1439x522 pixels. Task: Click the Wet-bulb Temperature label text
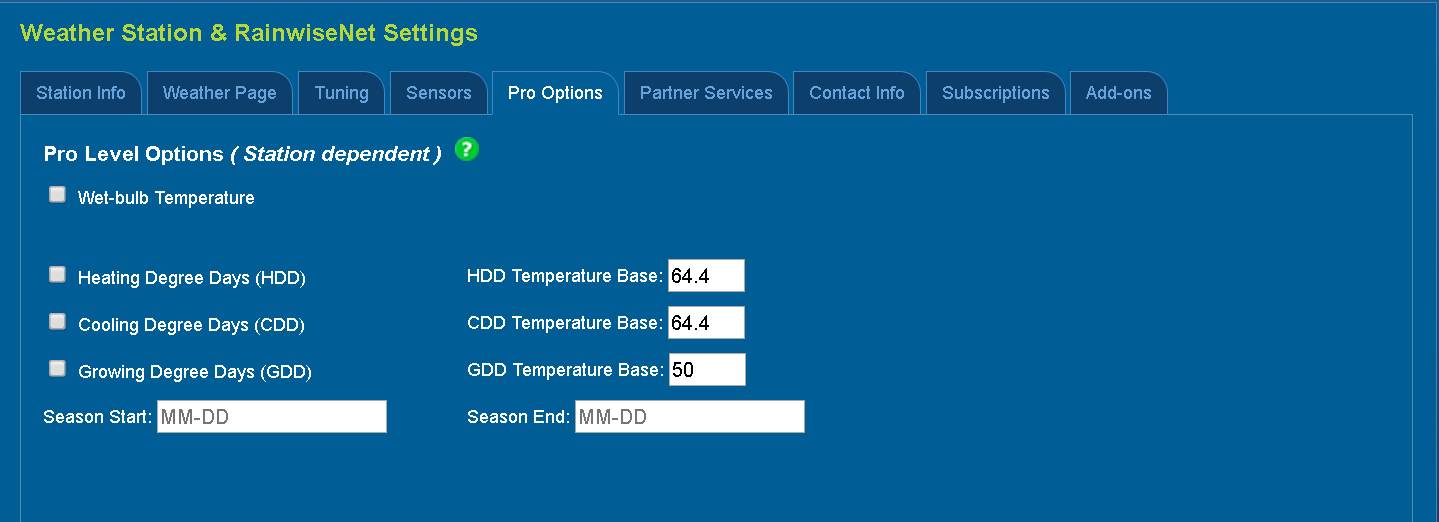[x=166, y=198]
